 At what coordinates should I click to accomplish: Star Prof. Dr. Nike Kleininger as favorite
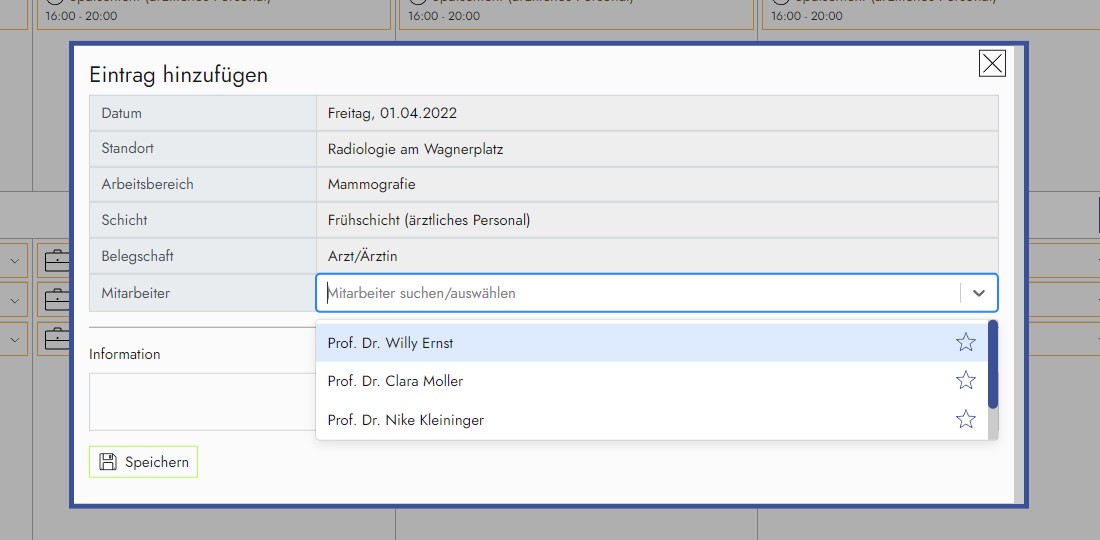(965, 420)
